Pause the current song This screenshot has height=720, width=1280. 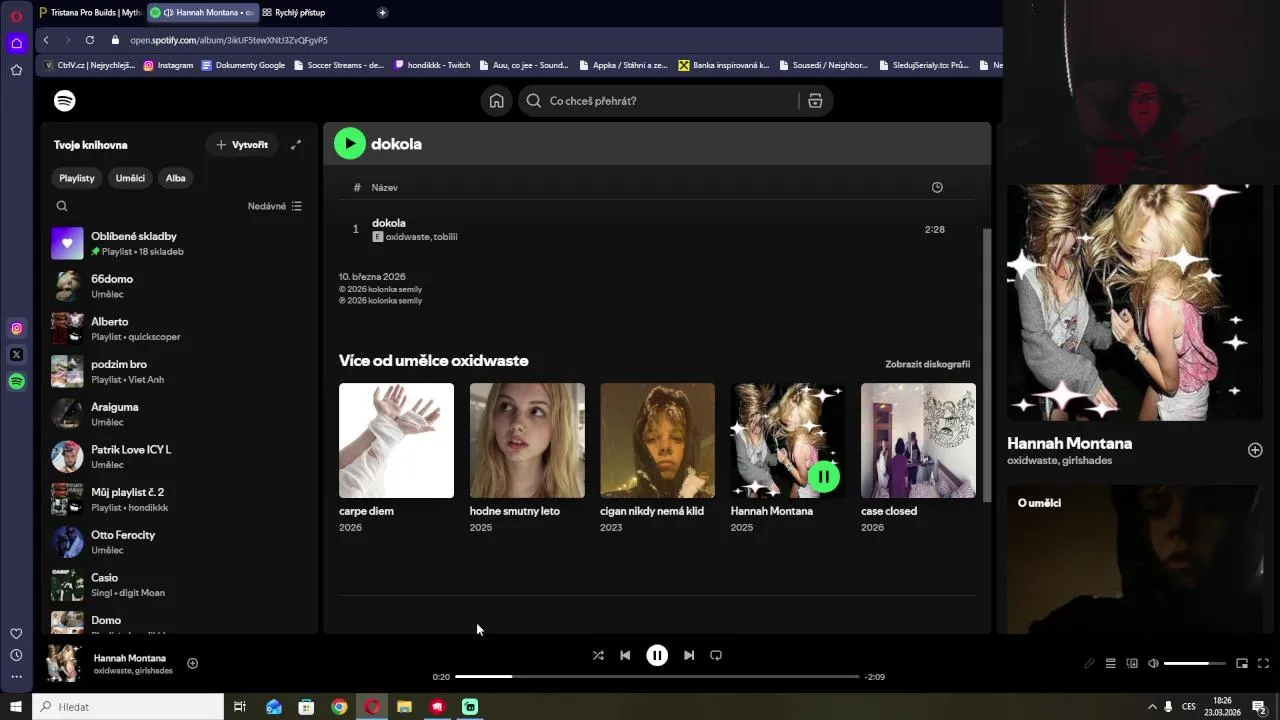tap(657, 656)
